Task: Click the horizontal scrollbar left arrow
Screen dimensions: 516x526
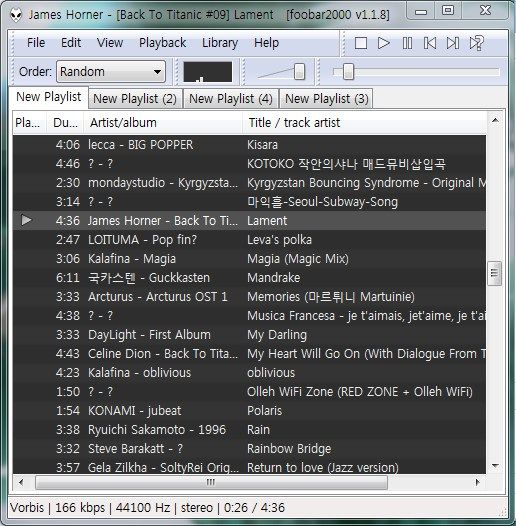Action: (21, 482)
